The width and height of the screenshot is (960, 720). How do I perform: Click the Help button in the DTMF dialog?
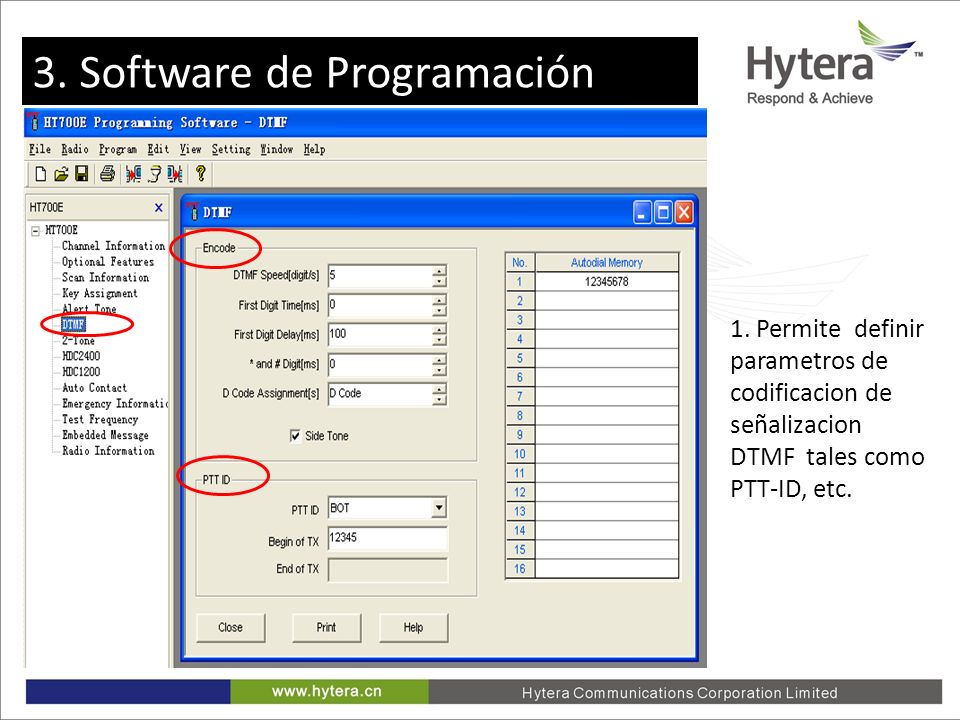tap(413, 628)
